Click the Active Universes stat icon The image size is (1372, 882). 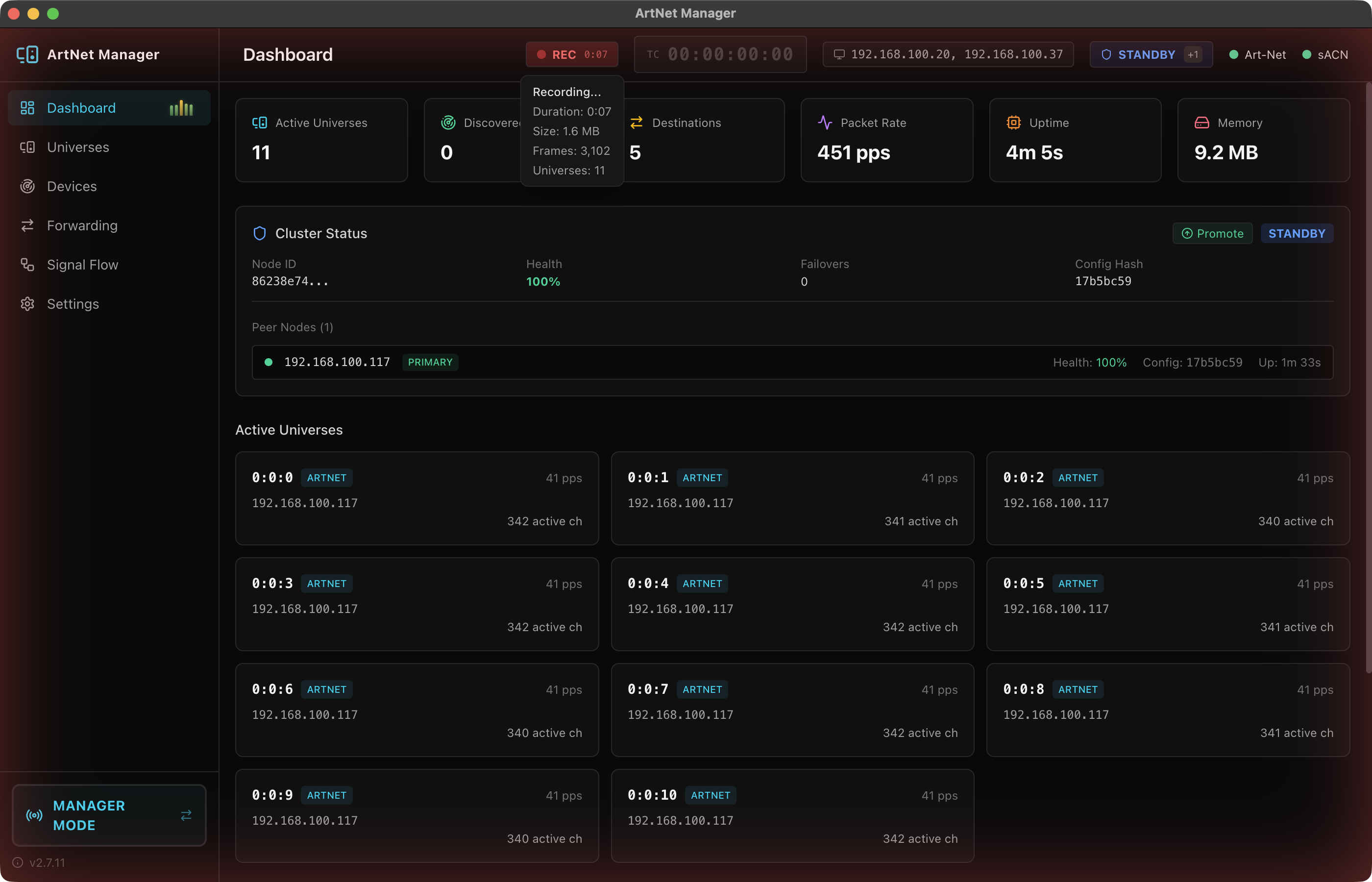pyautogui.click(x=259, y=122)
